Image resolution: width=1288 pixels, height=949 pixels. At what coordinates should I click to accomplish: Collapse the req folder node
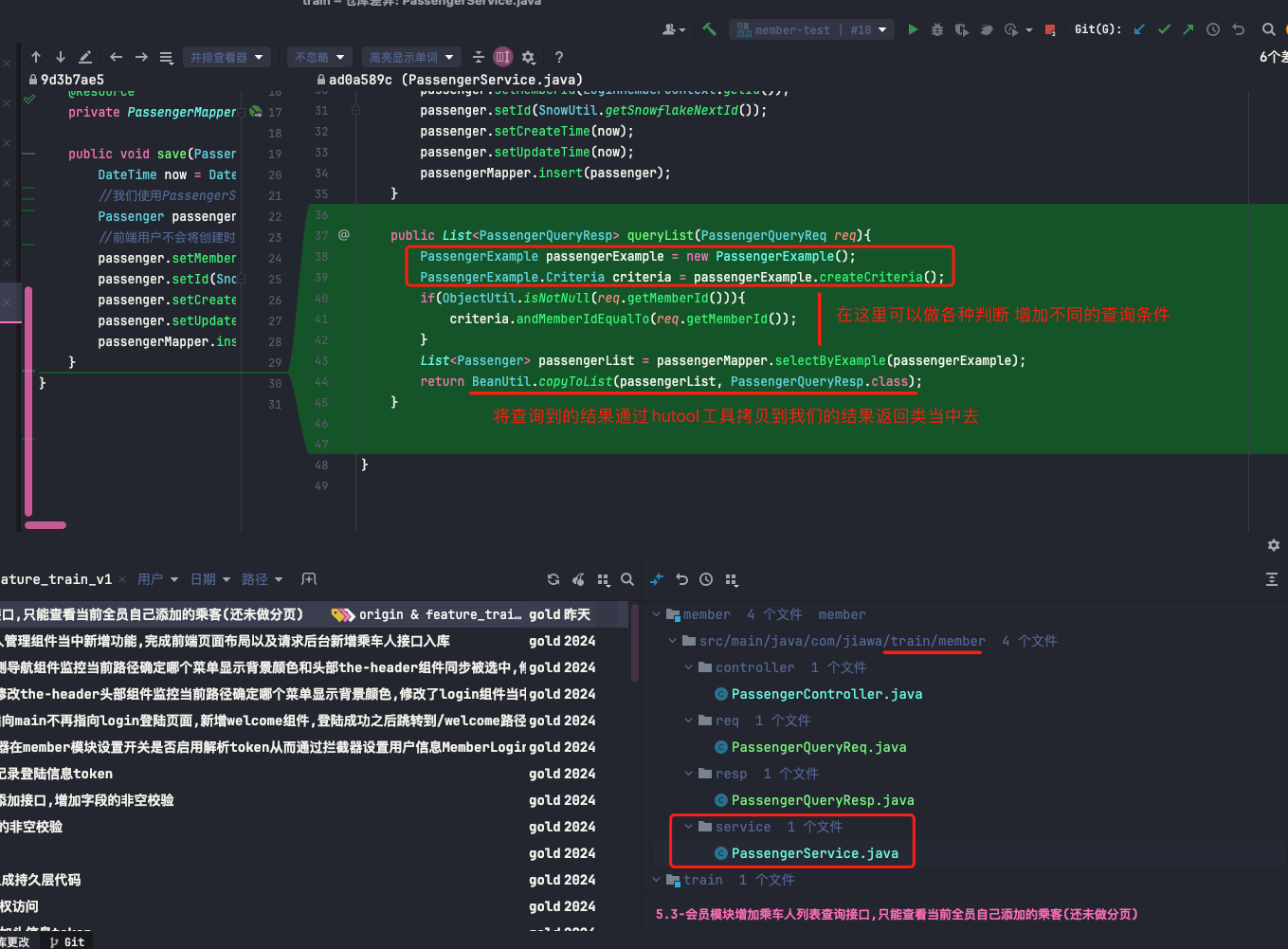[688, 721]
